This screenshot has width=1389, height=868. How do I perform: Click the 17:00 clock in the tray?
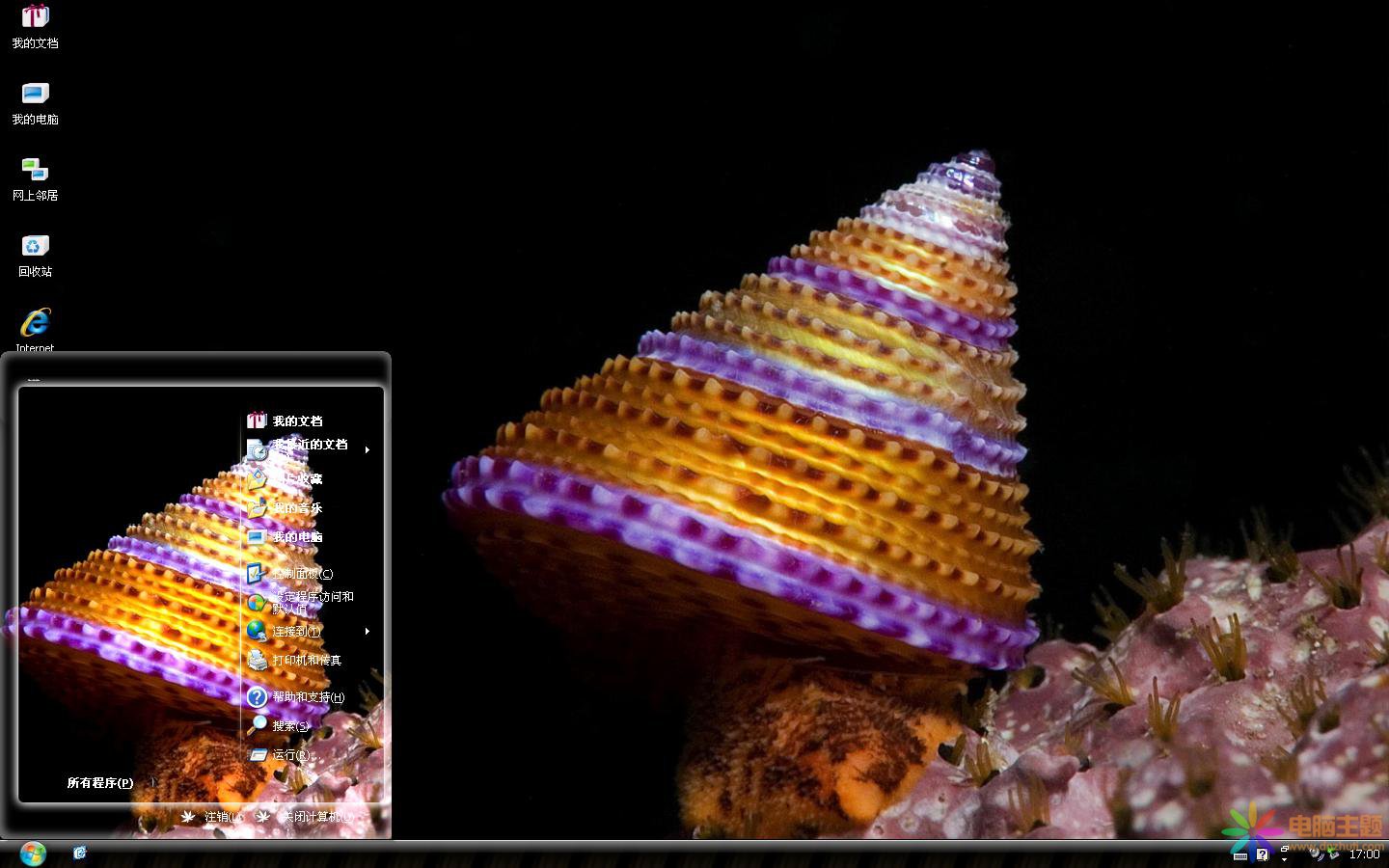tap(1364, 854)
